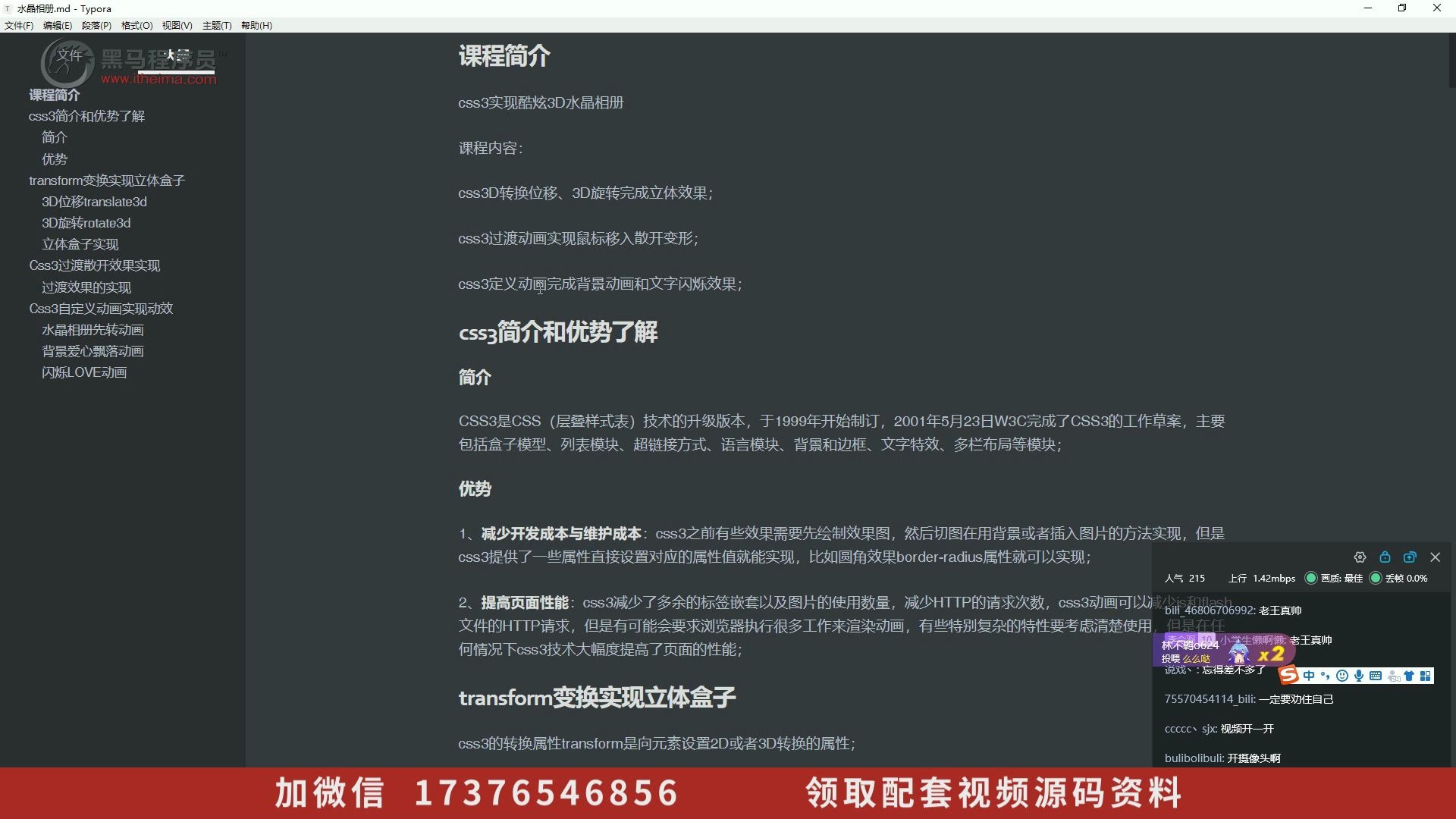Screen dimensions: 1456x819
Task: Go to 简介 outline item
Action: pos(55,137)
